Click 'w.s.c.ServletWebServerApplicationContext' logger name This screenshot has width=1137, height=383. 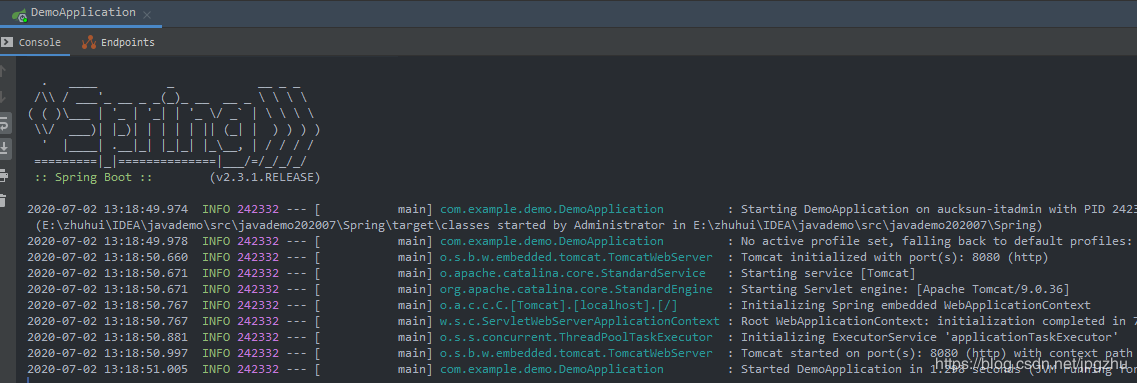pos(580,321)
